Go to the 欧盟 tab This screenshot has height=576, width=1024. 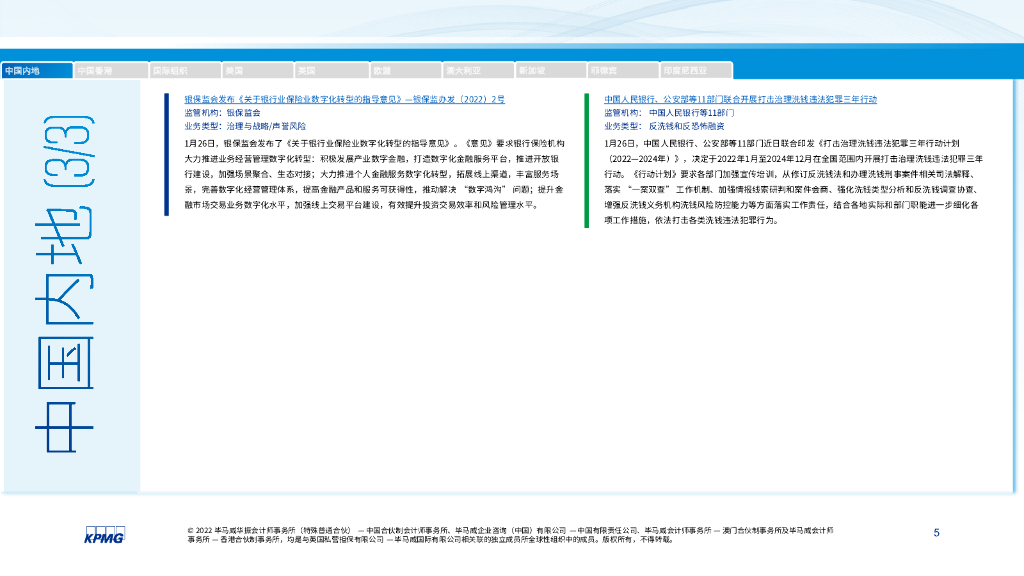(405, 71)
